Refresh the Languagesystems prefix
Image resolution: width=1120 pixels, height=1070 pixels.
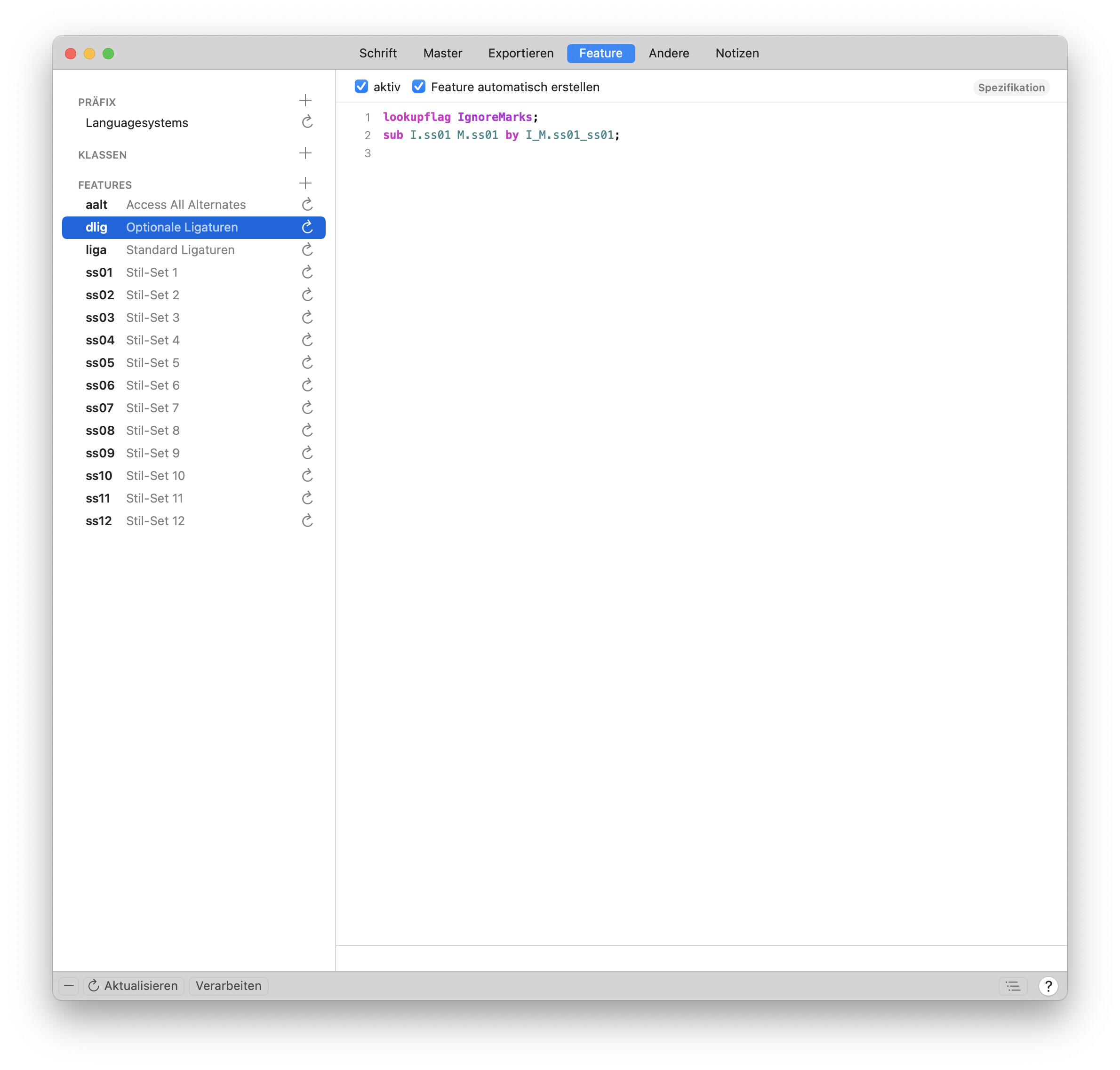pos(307,122)
